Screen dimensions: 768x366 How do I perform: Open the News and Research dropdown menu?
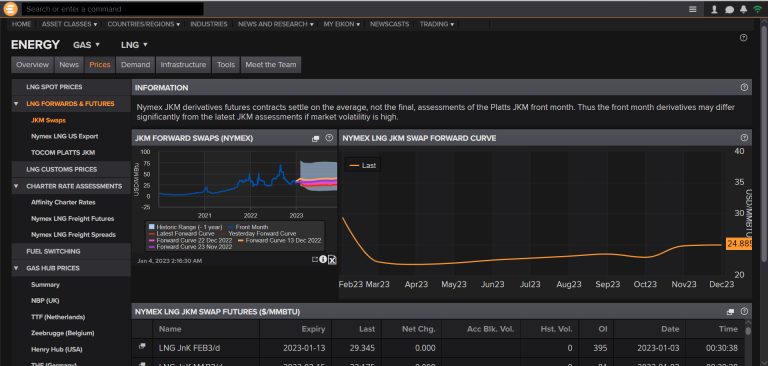pyautogui.click(x=276, y=24)
